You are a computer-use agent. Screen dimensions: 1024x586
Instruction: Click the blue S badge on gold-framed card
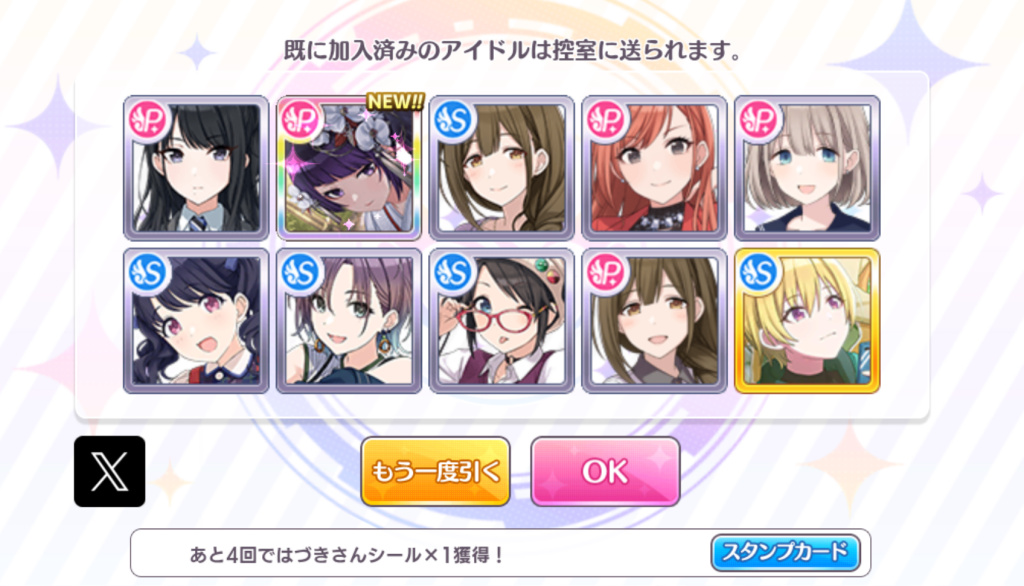(x=760, y=273)
